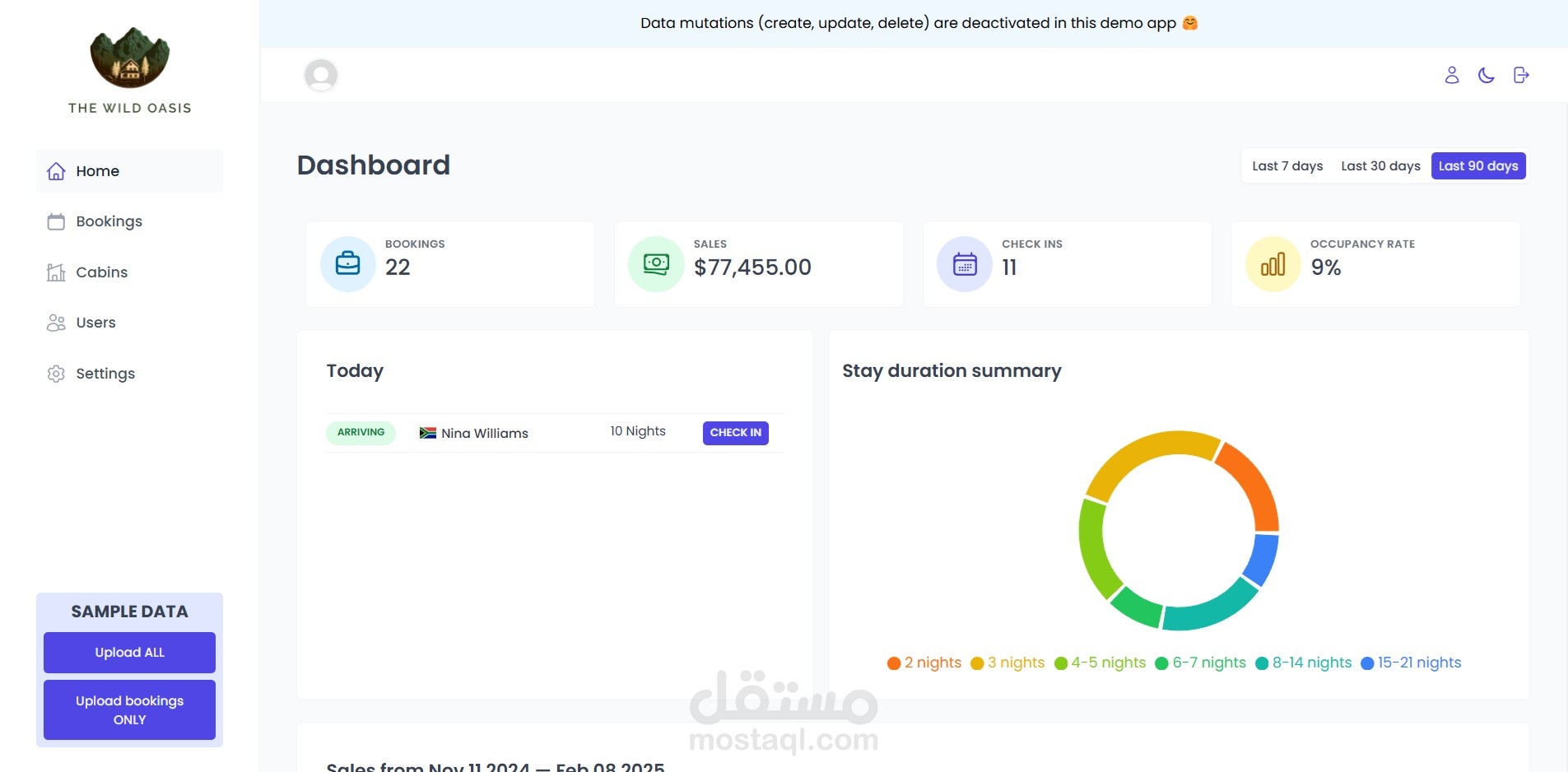Click the banknote icon on Sales card
This screenshot has height=772, width=1568.
pyautogui.click(x=656, y=264)
